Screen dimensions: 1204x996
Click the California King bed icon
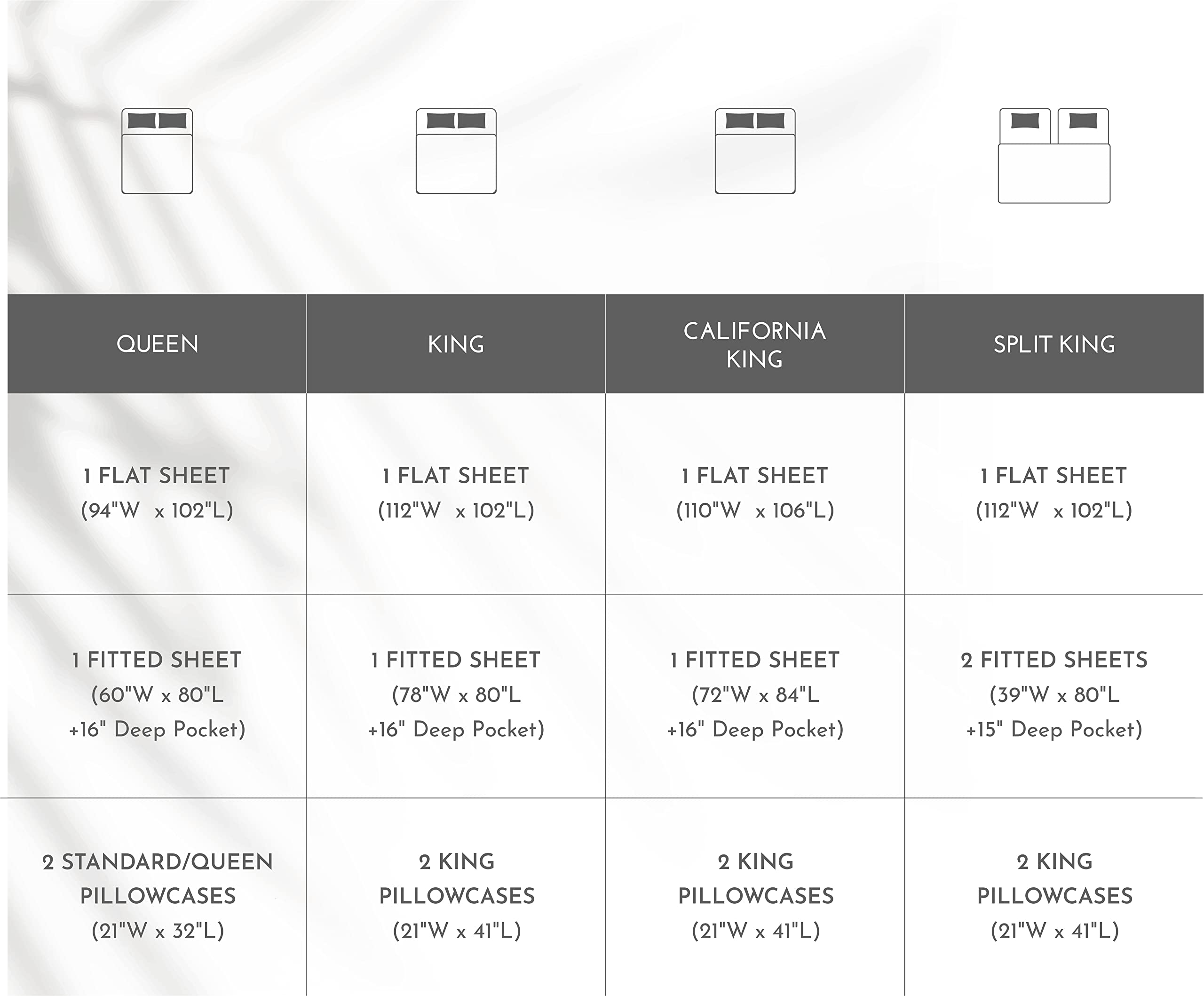coord(754,151)
